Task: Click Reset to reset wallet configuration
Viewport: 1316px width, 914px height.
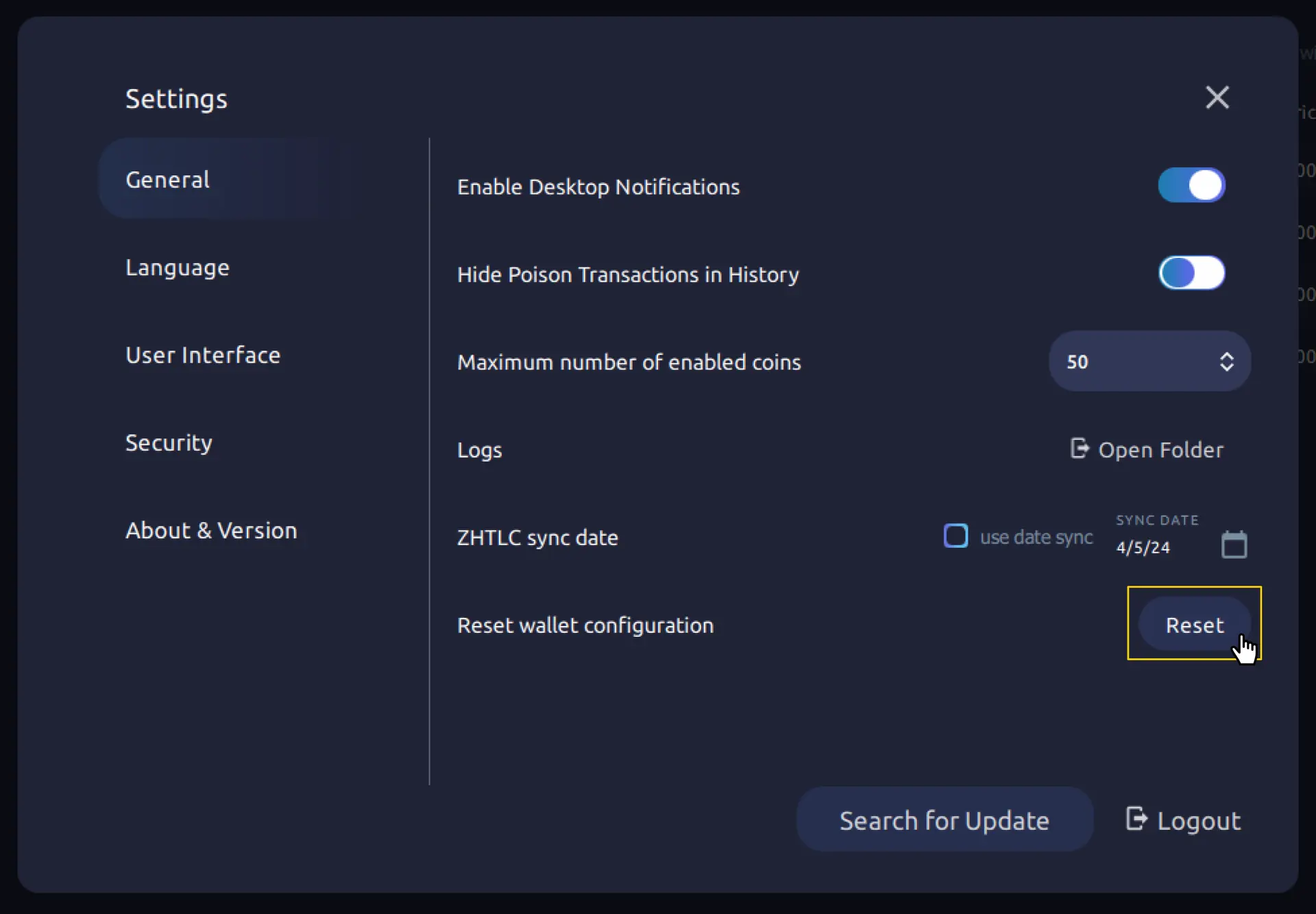Action: pos(1194,624)
